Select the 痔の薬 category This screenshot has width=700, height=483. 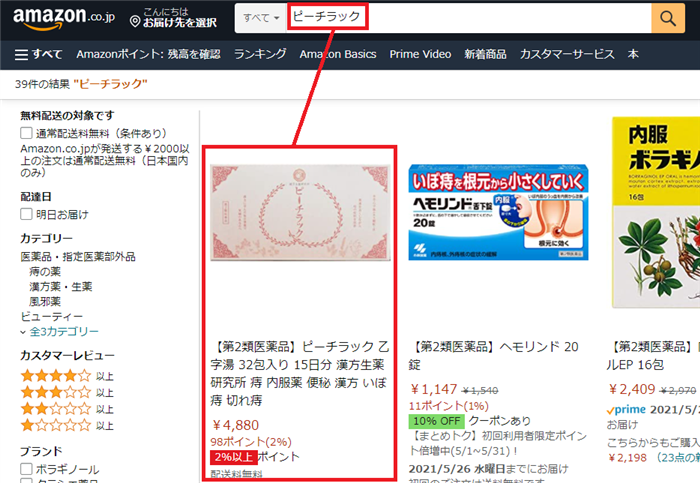(x=45, y=271)
